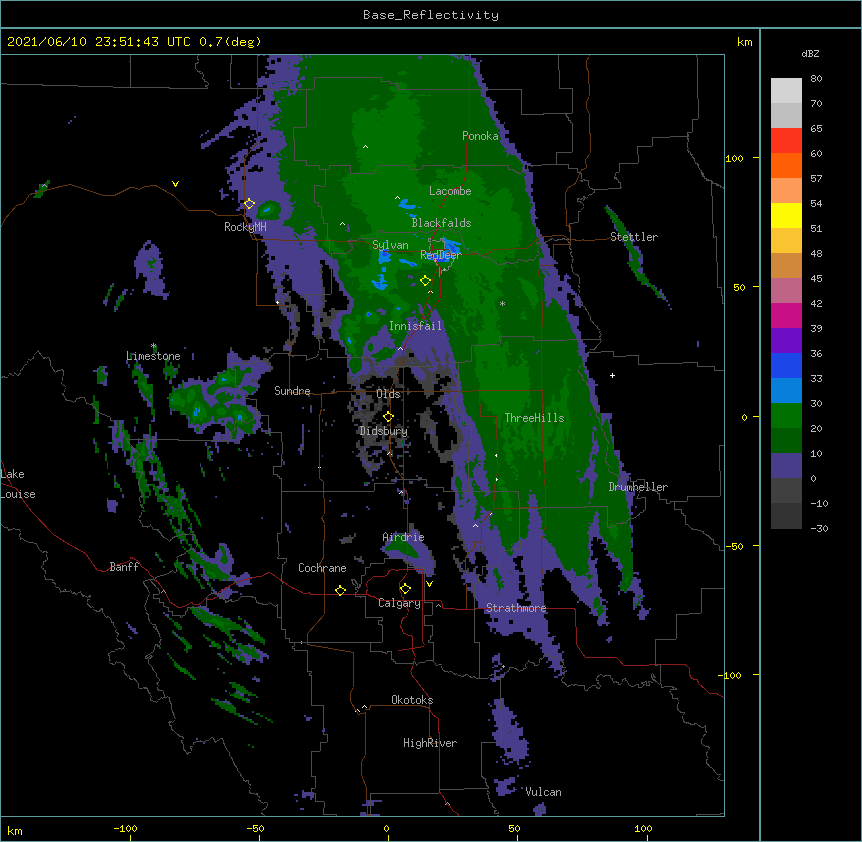Screen dimensions: 862x842
Task: Click the red 60-65 dBZ legend band
Action: coord(786,141)
